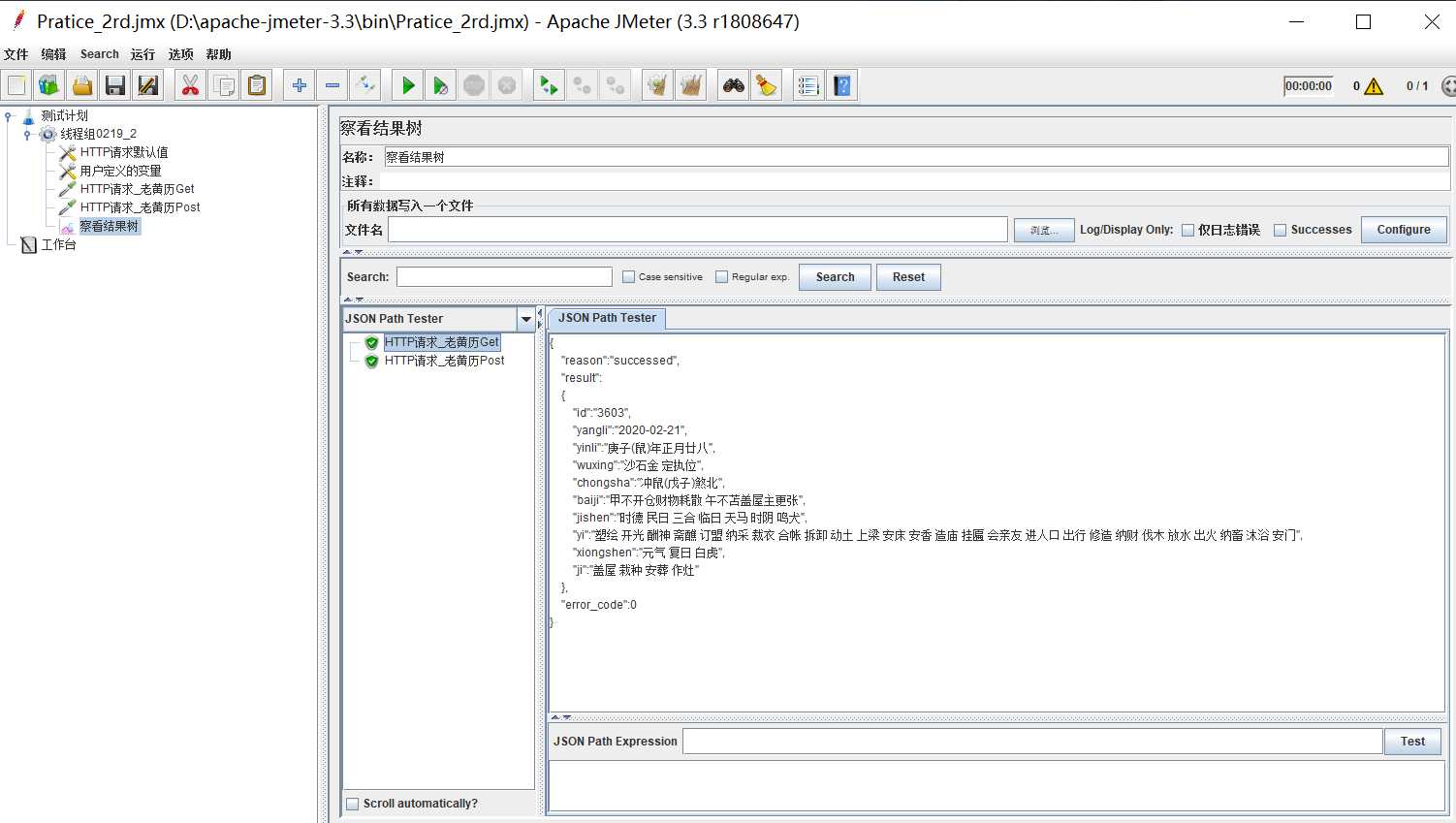Click the 名称 name input field

916,157
